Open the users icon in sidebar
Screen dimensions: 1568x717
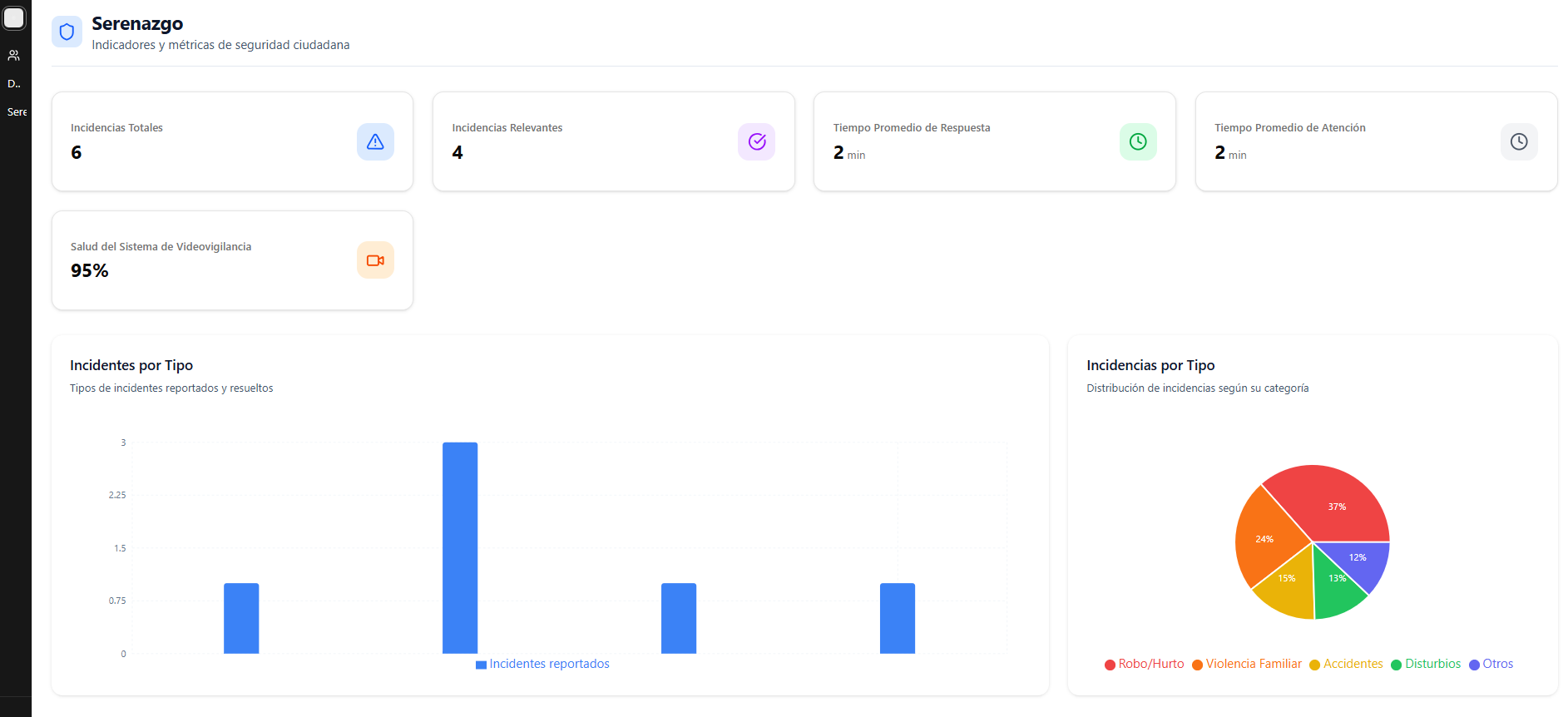coord(14,56)
